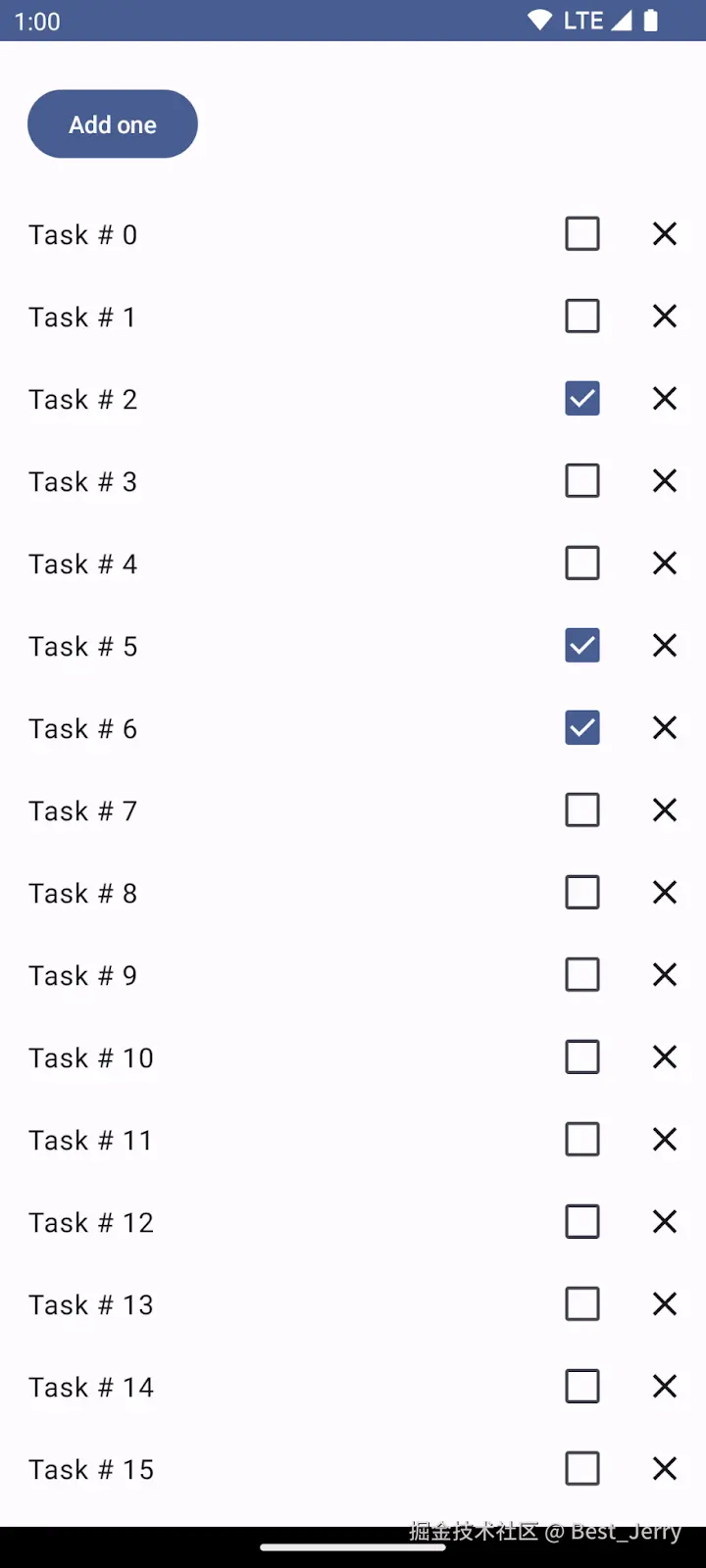Tap the Task # 11 text label
This screenshot has height=1568, width=706.
(x=90, y=1141)
